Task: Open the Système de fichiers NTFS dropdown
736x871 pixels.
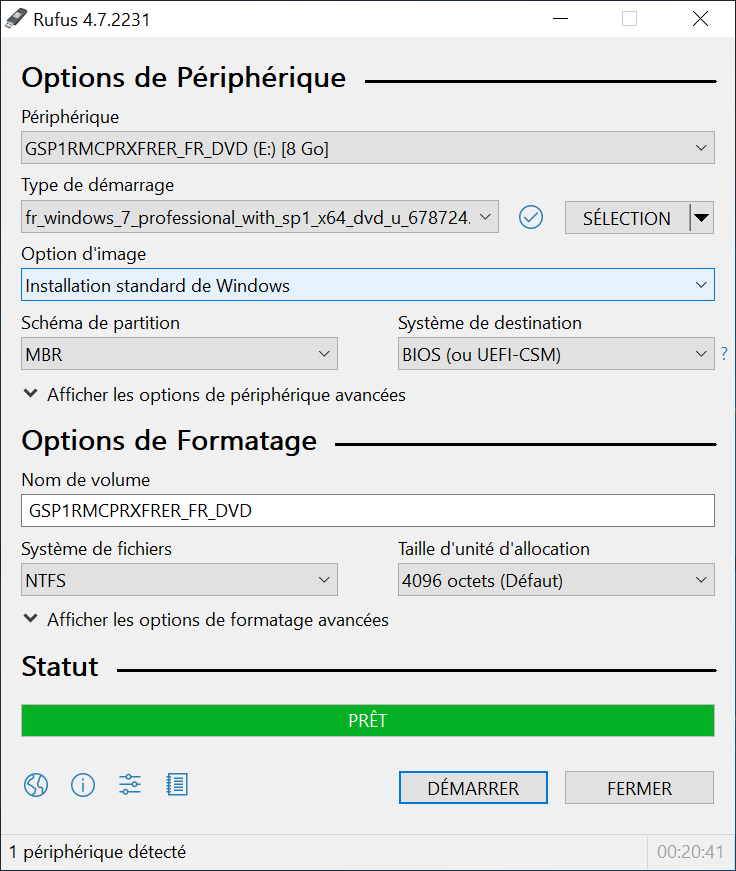Action: [179, 580]
